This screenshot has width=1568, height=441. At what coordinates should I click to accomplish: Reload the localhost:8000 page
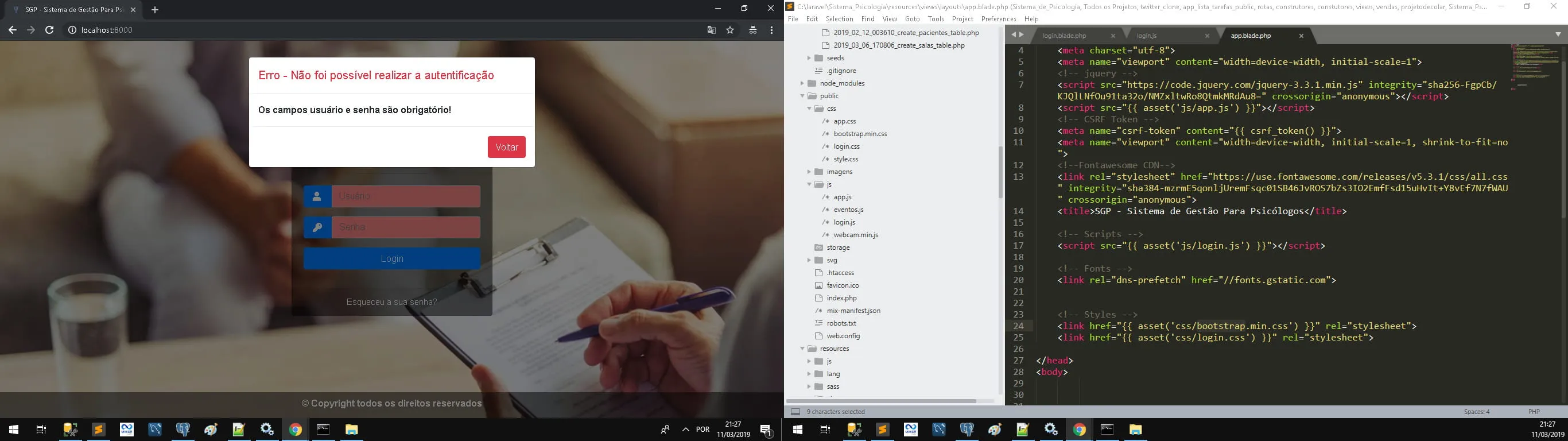(x=50, y=30)
